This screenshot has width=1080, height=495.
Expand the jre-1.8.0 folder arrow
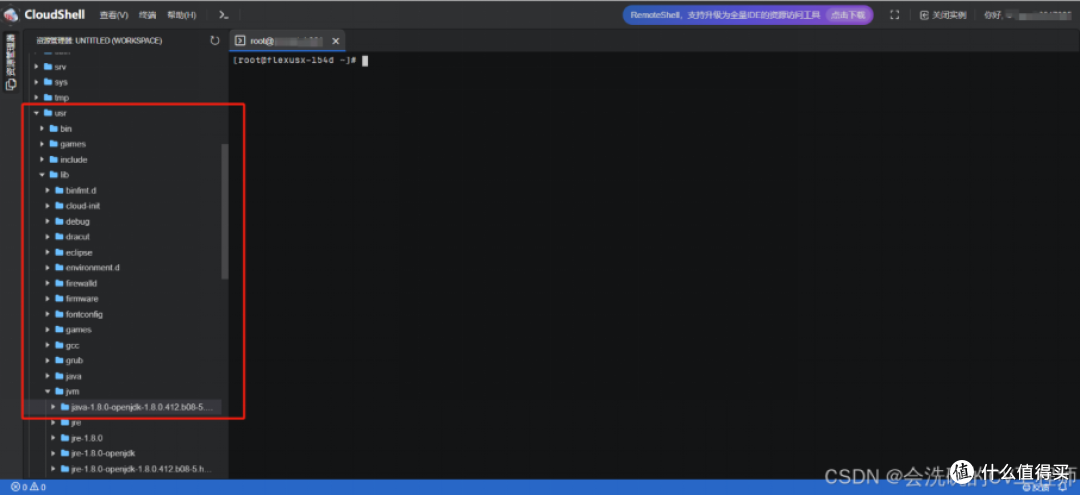pyautogui.click(x=53, y=438)
